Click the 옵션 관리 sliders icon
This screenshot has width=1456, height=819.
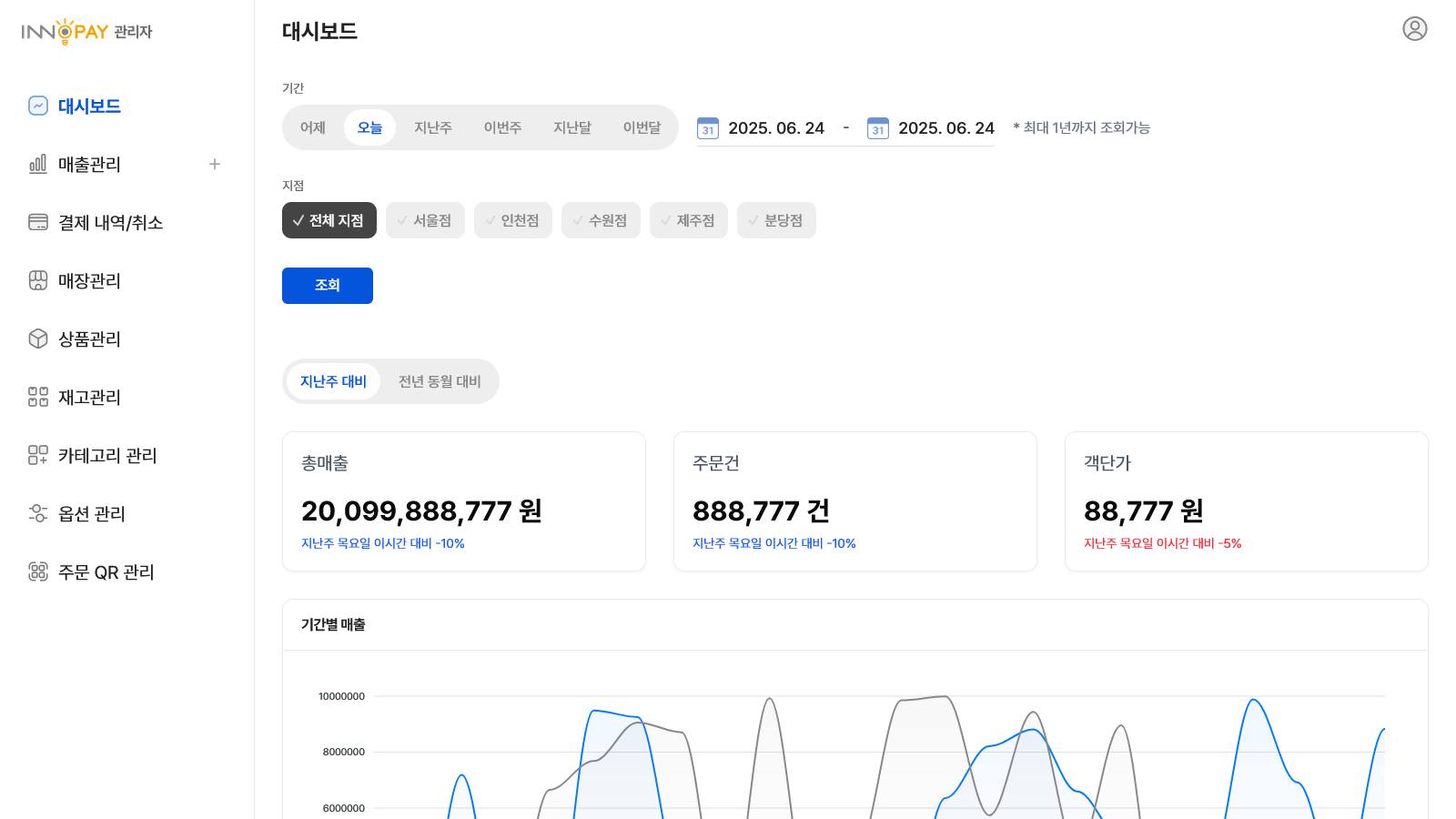coord(38,513)
